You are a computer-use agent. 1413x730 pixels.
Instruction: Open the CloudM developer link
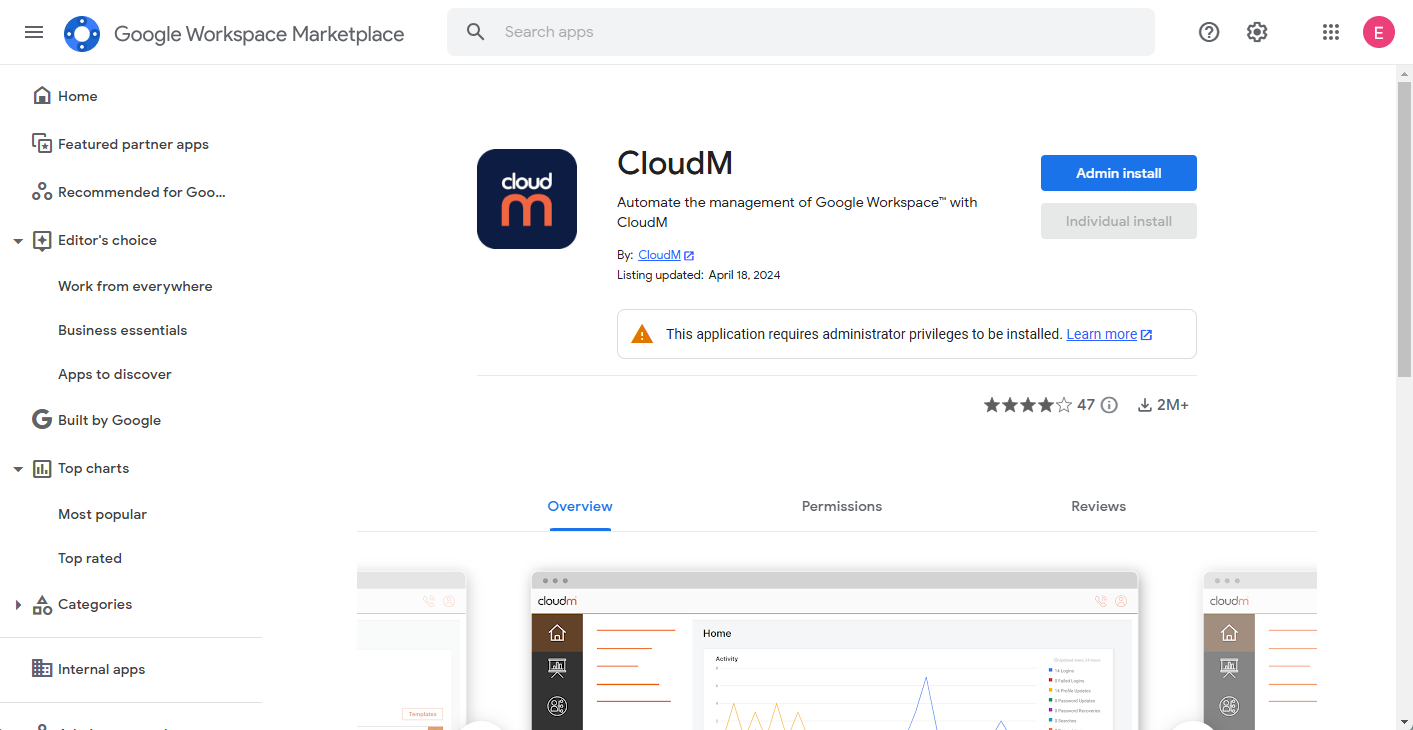tap(659, 255)
